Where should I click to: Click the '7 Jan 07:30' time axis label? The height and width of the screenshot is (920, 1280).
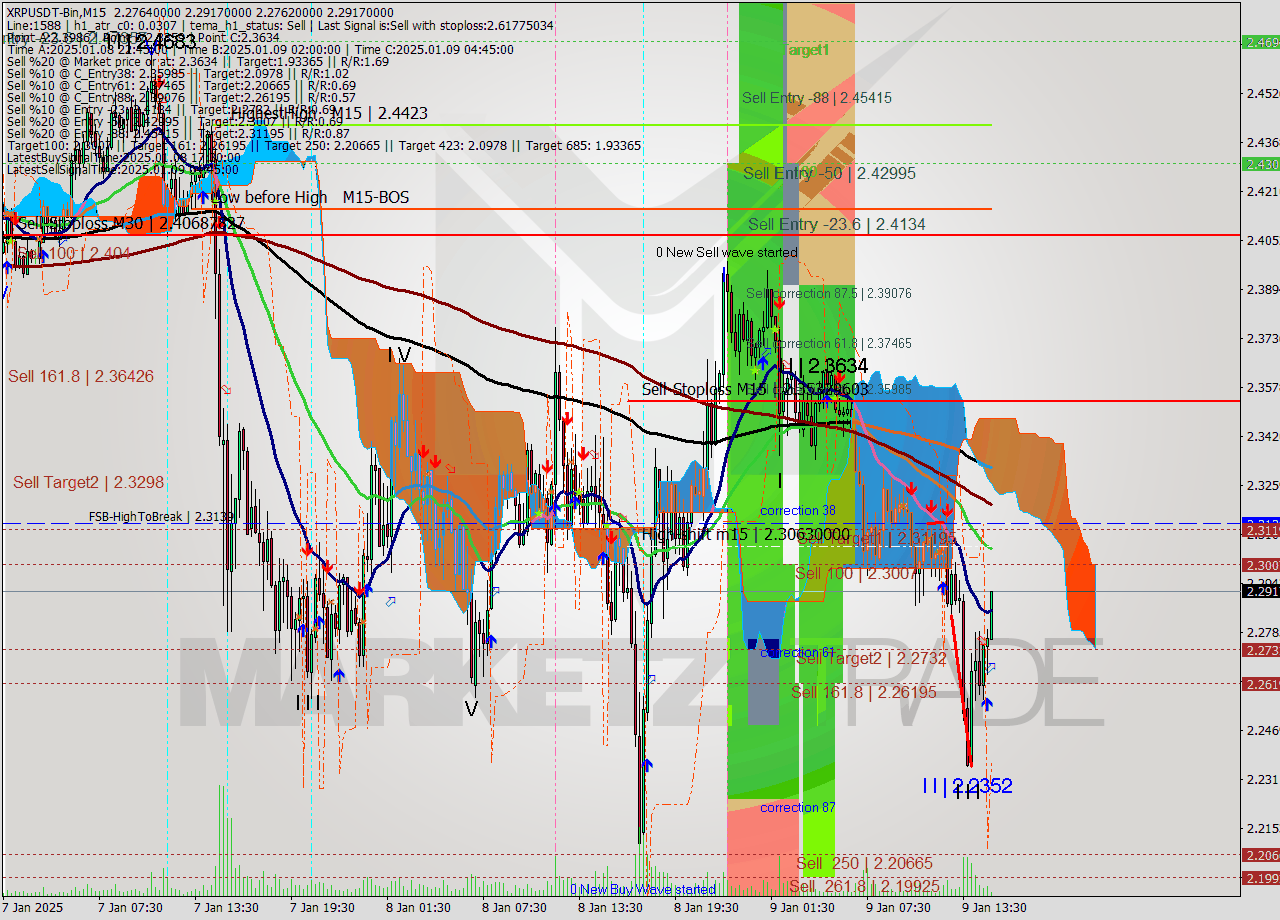pos(130,908)
